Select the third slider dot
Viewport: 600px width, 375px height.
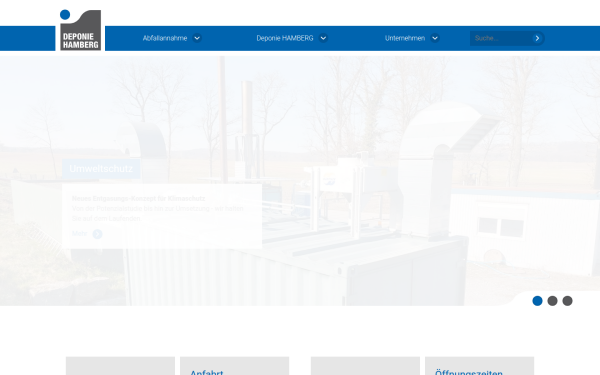[567, 301]
